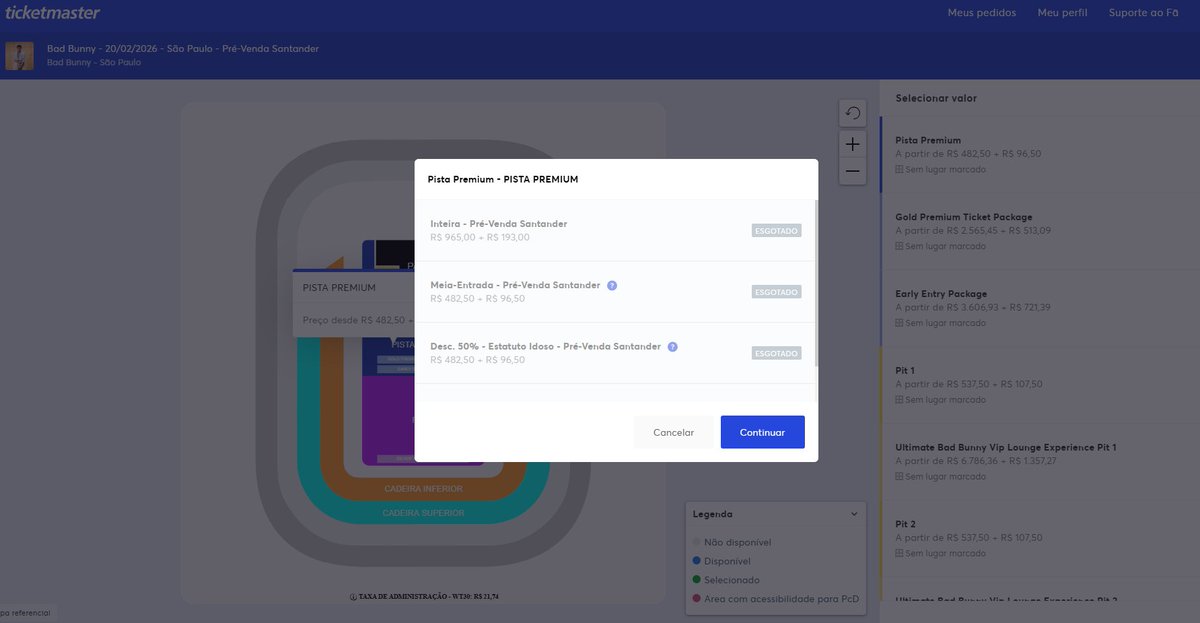Click the modal ticket list scrollbar
1200x623 pixels.
(x=816, y=284)
